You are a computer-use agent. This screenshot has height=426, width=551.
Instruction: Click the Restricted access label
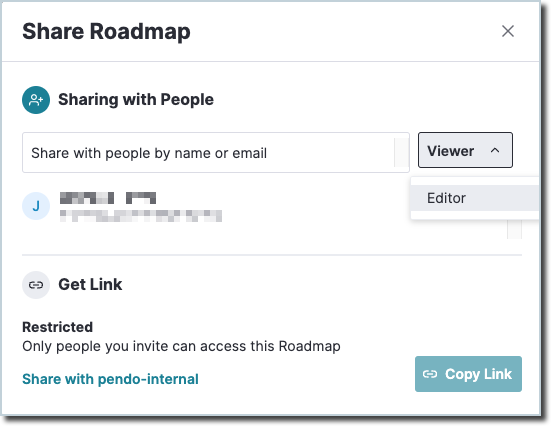click(x=58, y=327)
